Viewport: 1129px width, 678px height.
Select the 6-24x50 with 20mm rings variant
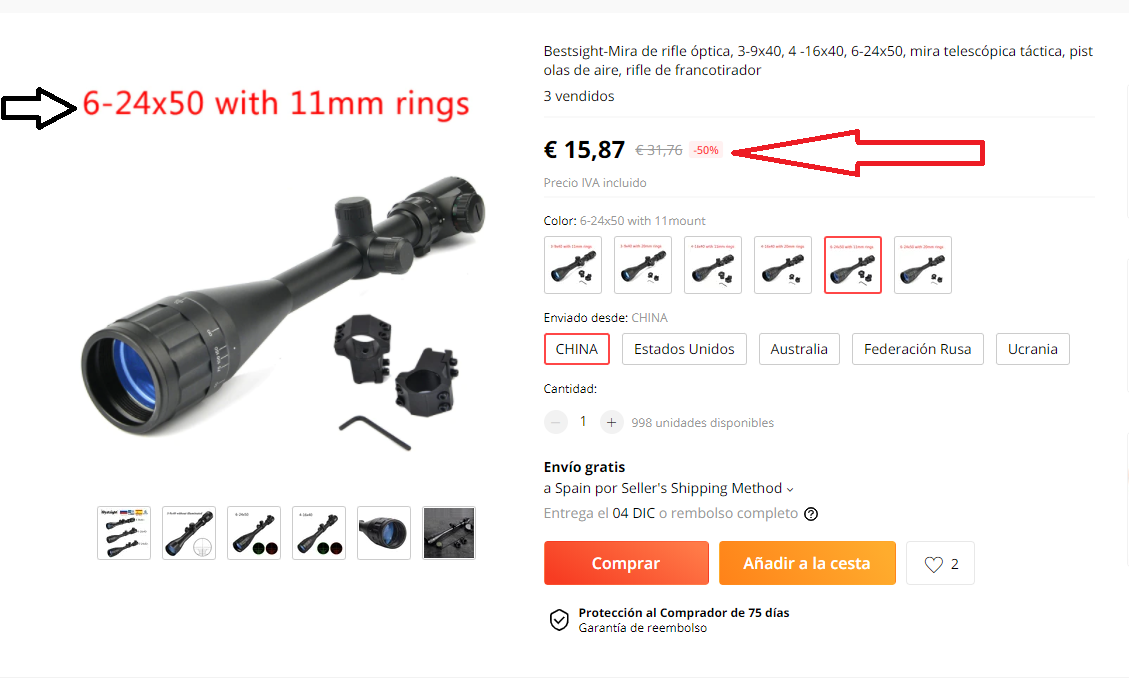922,265
